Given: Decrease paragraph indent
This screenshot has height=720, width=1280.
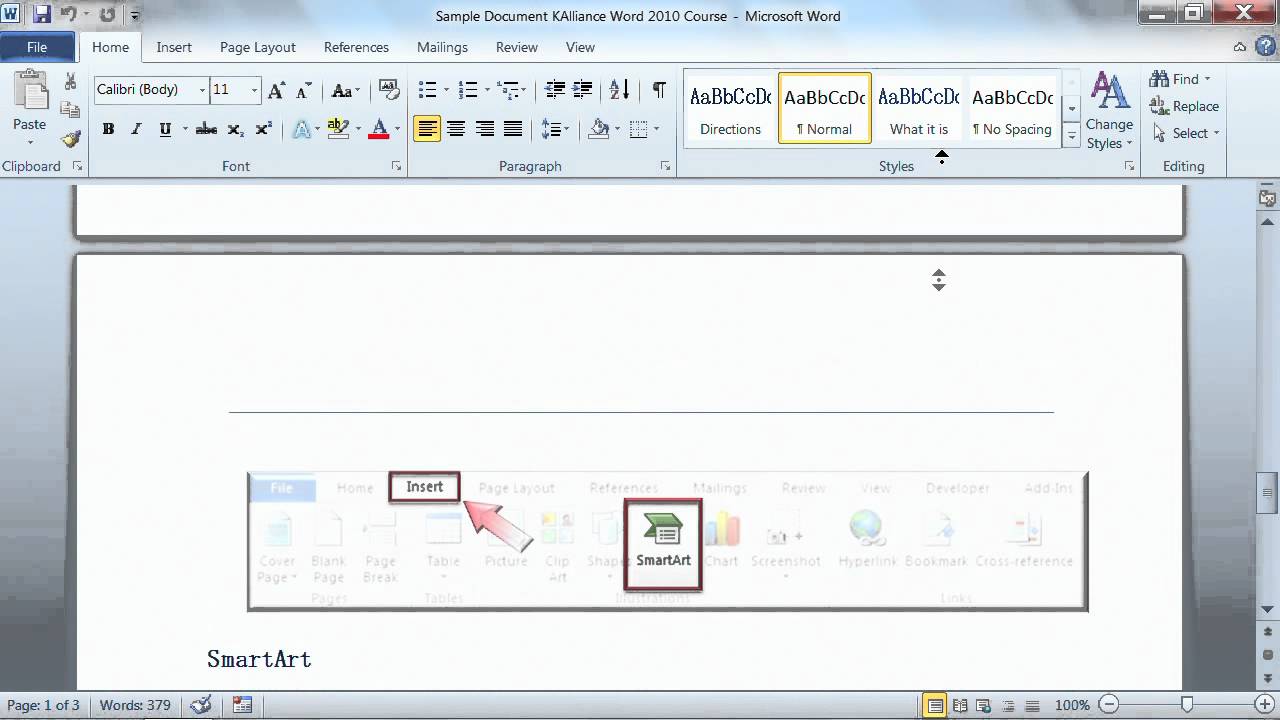Looking at the screenshot, I should point(555,90).
